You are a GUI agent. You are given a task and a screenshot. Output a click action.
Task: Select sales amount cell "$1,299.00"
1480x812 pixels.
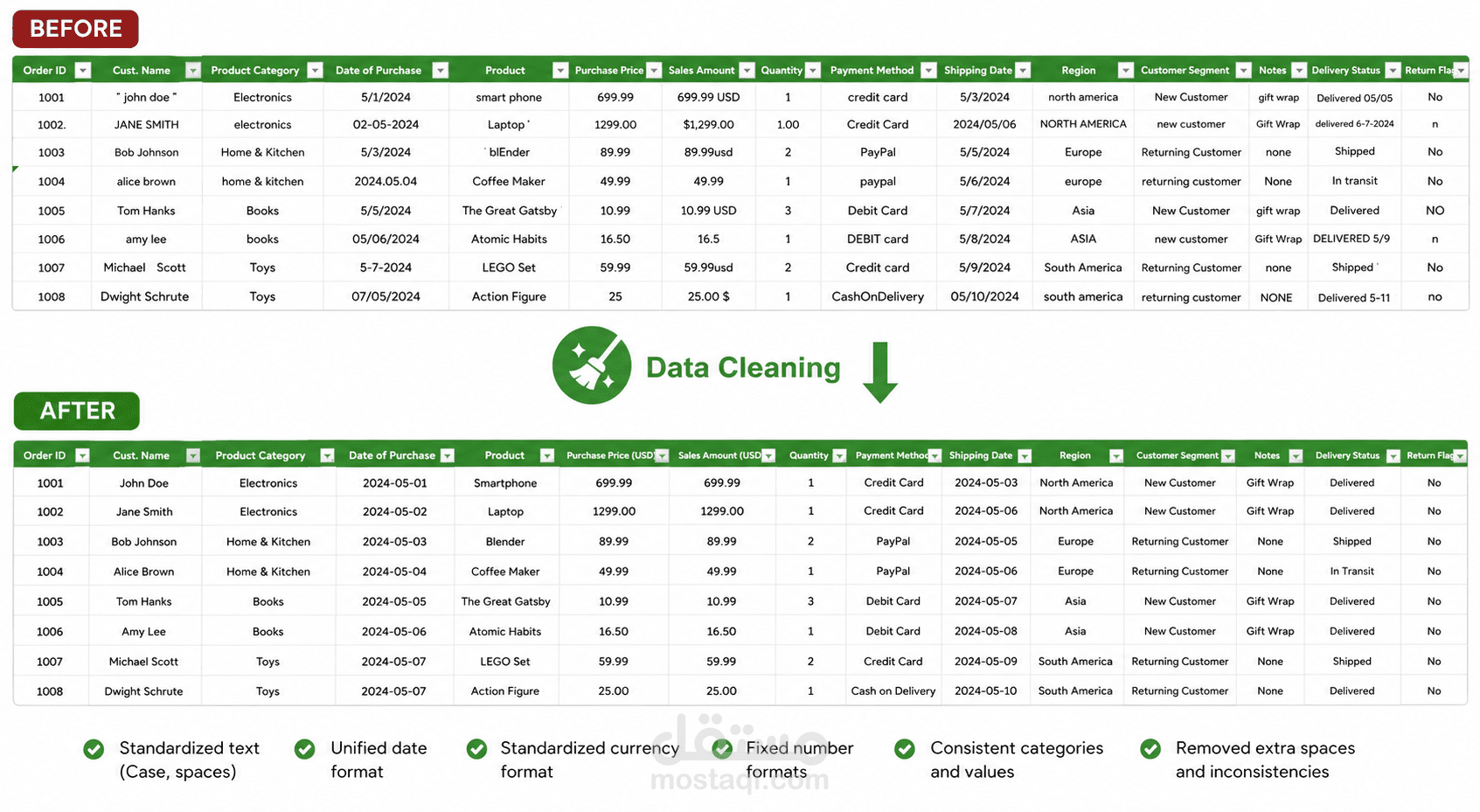(708, 125)
